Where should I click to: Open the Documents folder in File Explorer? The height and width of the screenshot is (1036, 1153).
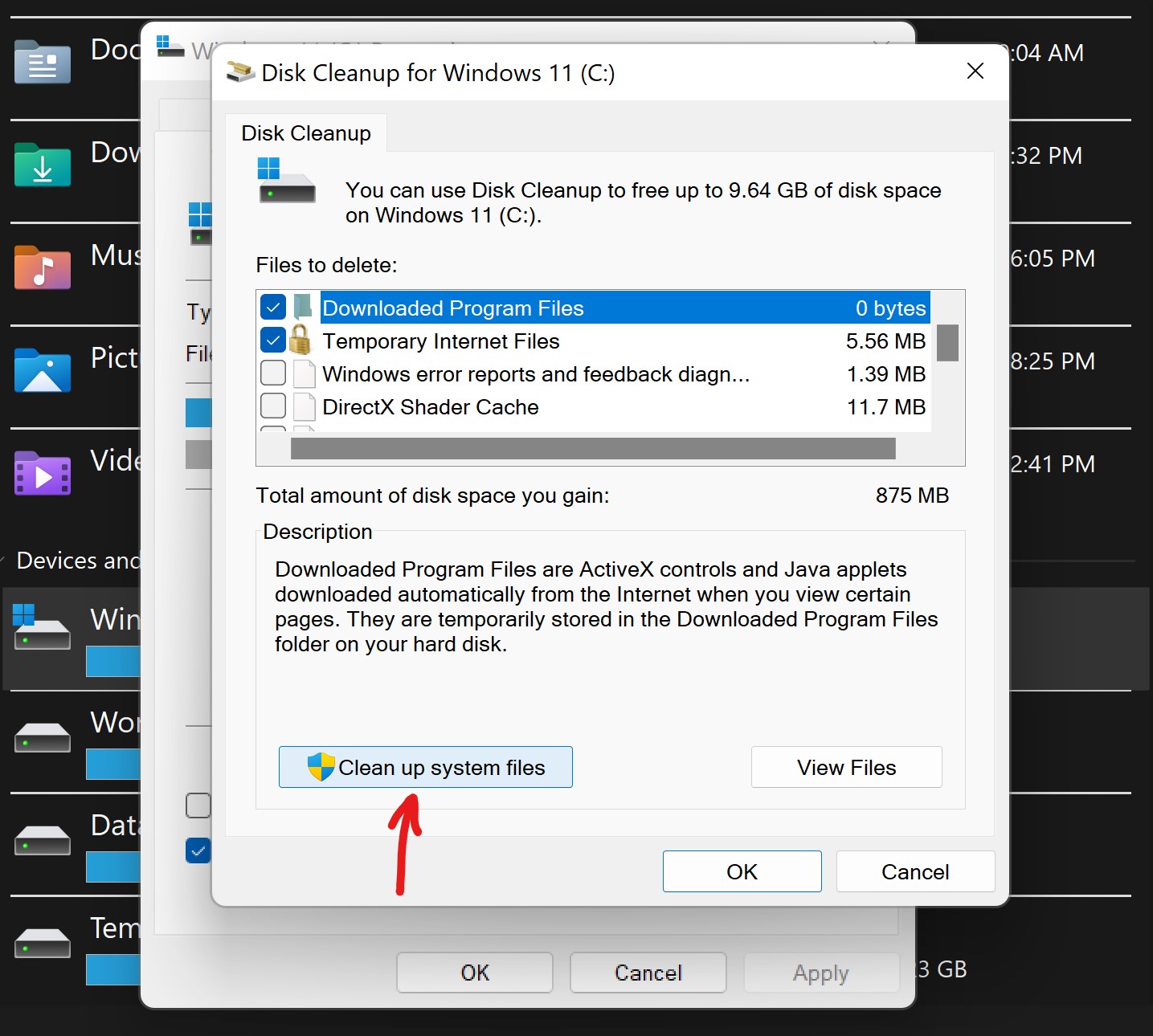point(43,63)
